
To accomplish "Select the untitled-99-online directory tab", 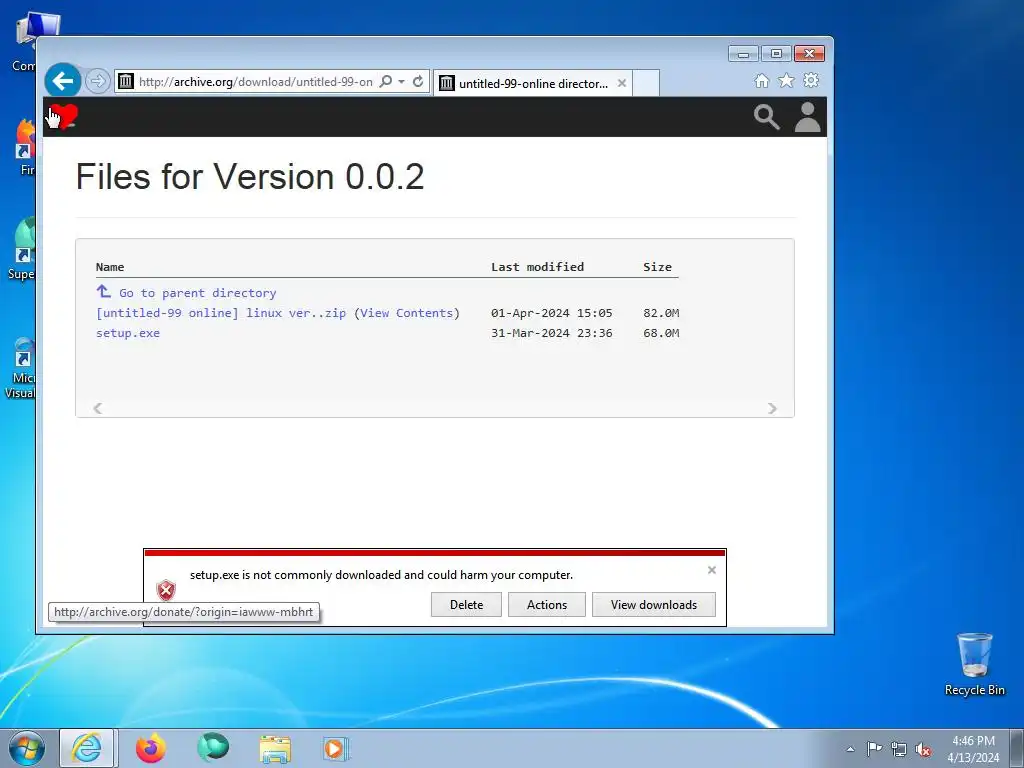I will click(x=532, y=84).
